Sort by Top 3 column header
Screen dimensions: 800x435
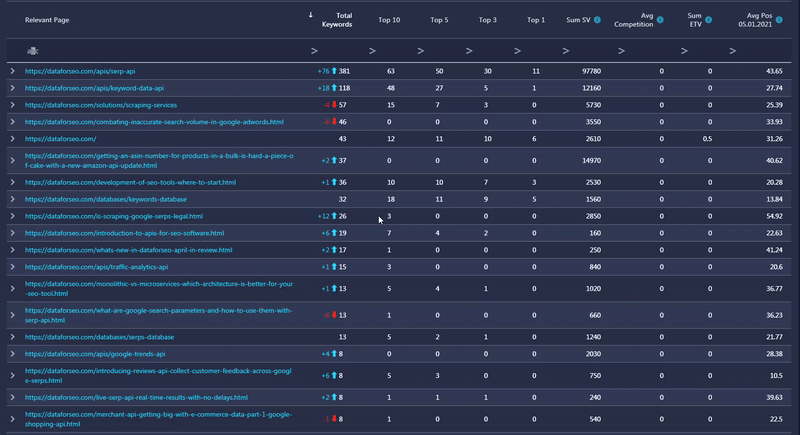pyautogui.click(x=487, y=20)
